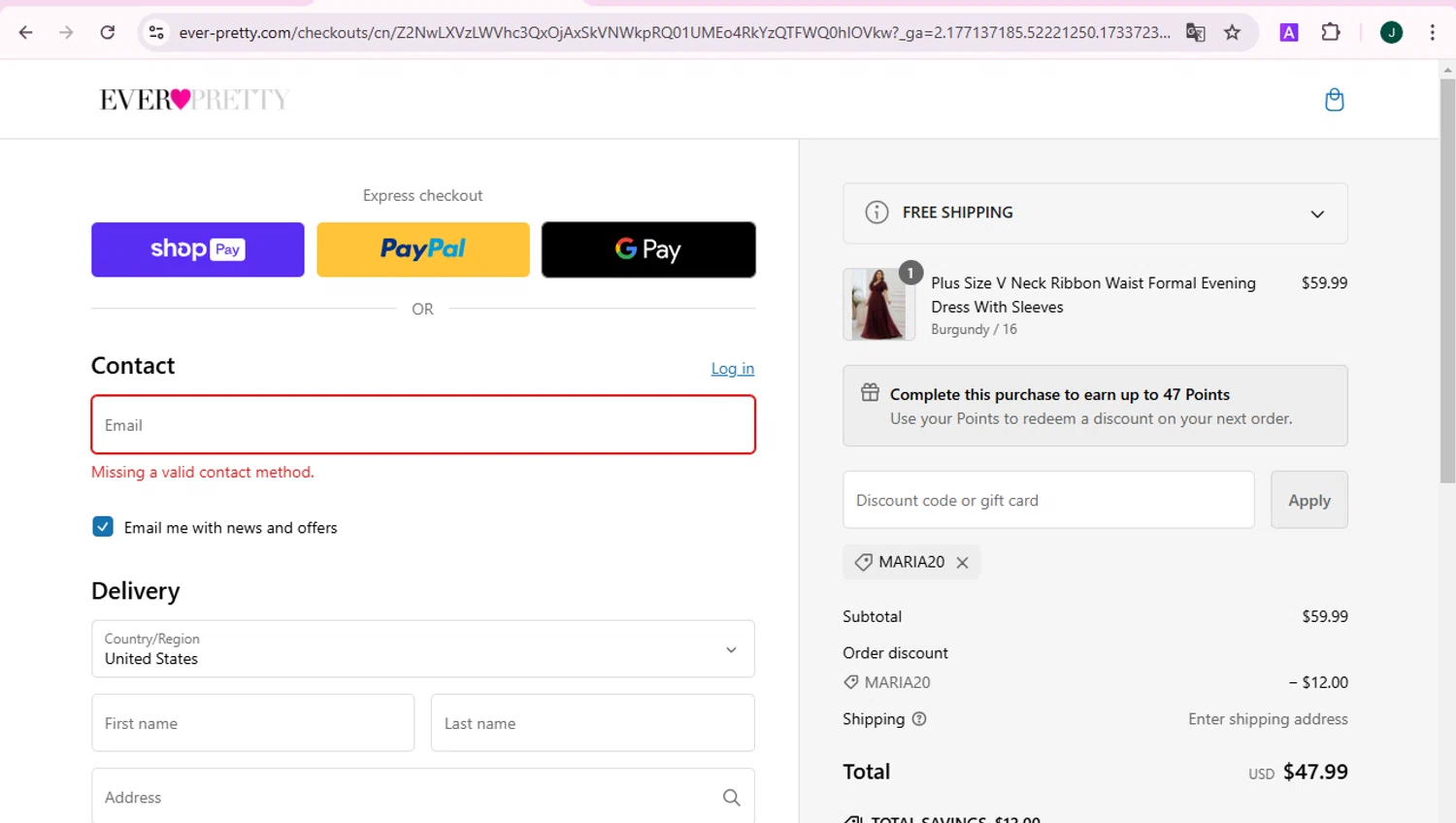Bookmark this page with the star
The image size is (1456, 823).
[1233, 32]
